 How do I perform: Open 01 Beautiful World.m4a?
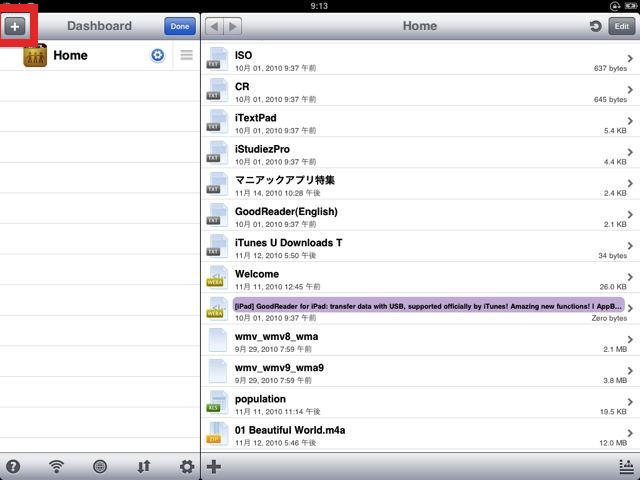[420, 434]
